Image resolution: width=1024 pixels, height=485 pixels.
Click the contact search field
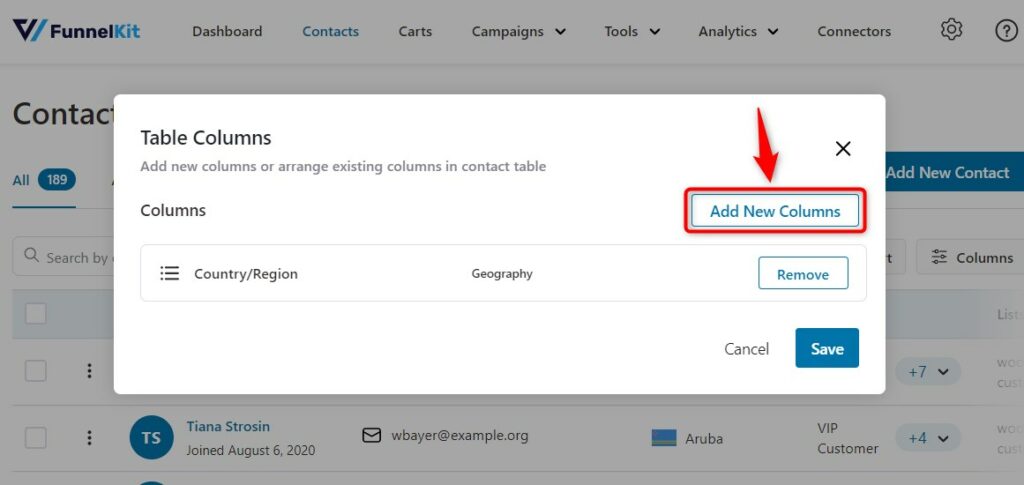coord(64,256)
